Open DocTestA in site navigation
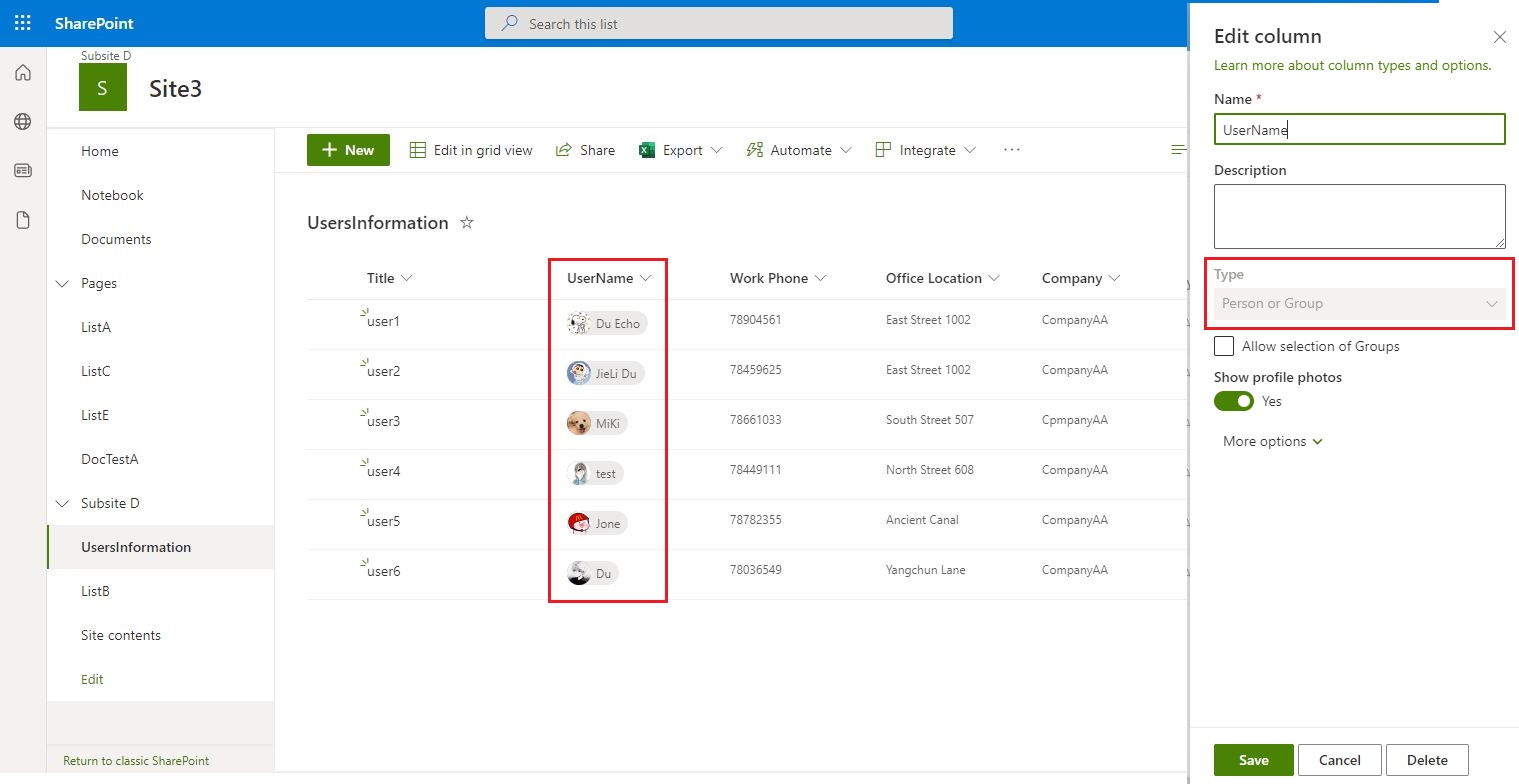This screenshot has height=784, width=1519. pyautogui.click(x=110, y=459)
